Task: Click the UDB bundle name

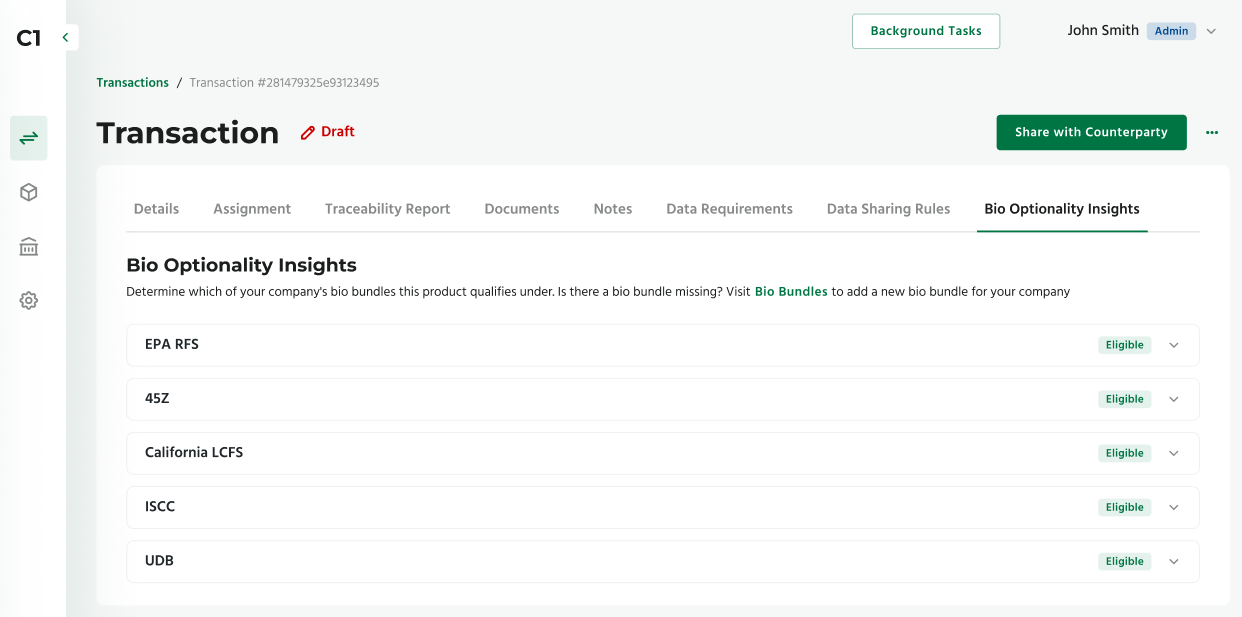Action: click(x=159, y=560)
